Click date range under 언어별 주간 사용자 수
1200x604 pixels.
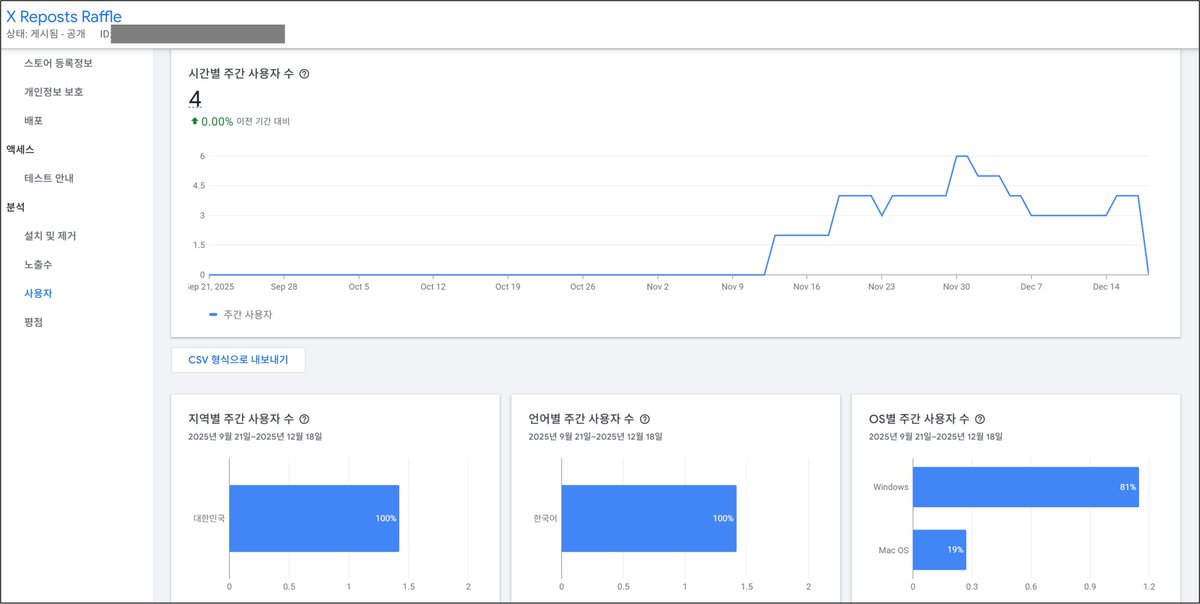coord(596,437)
